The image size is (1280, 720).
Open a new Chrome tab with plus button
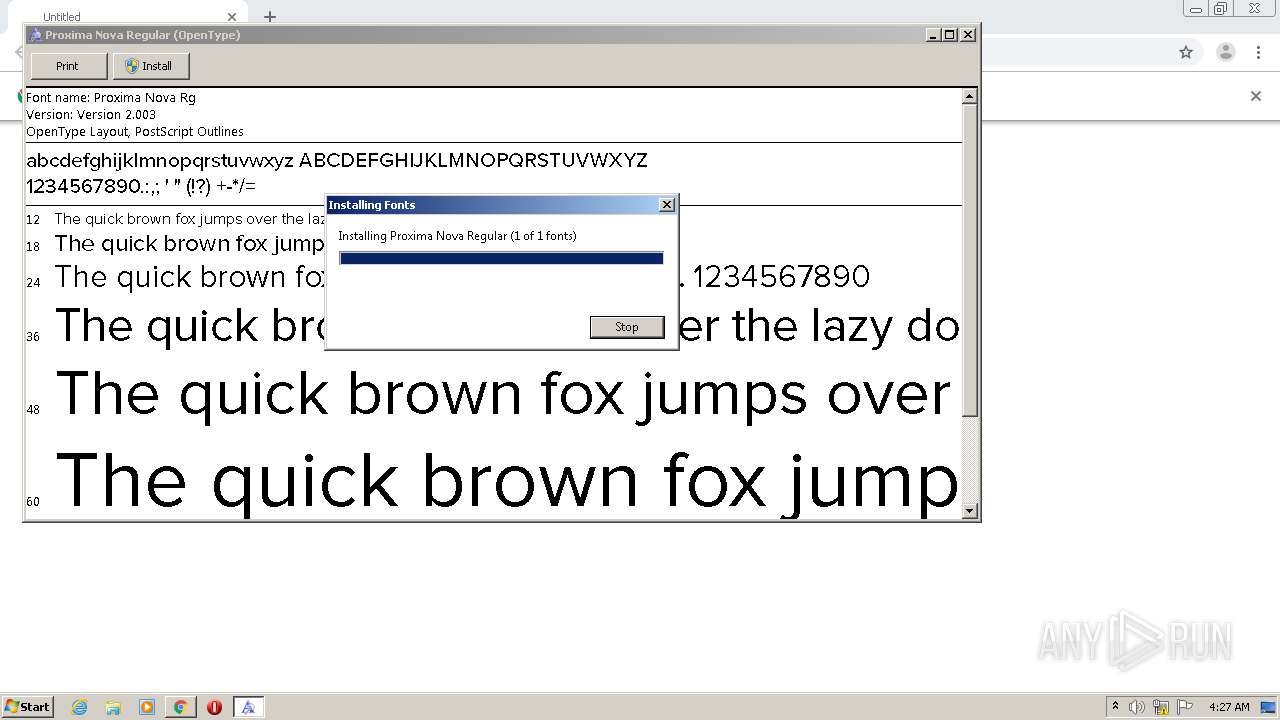[270, 17]
